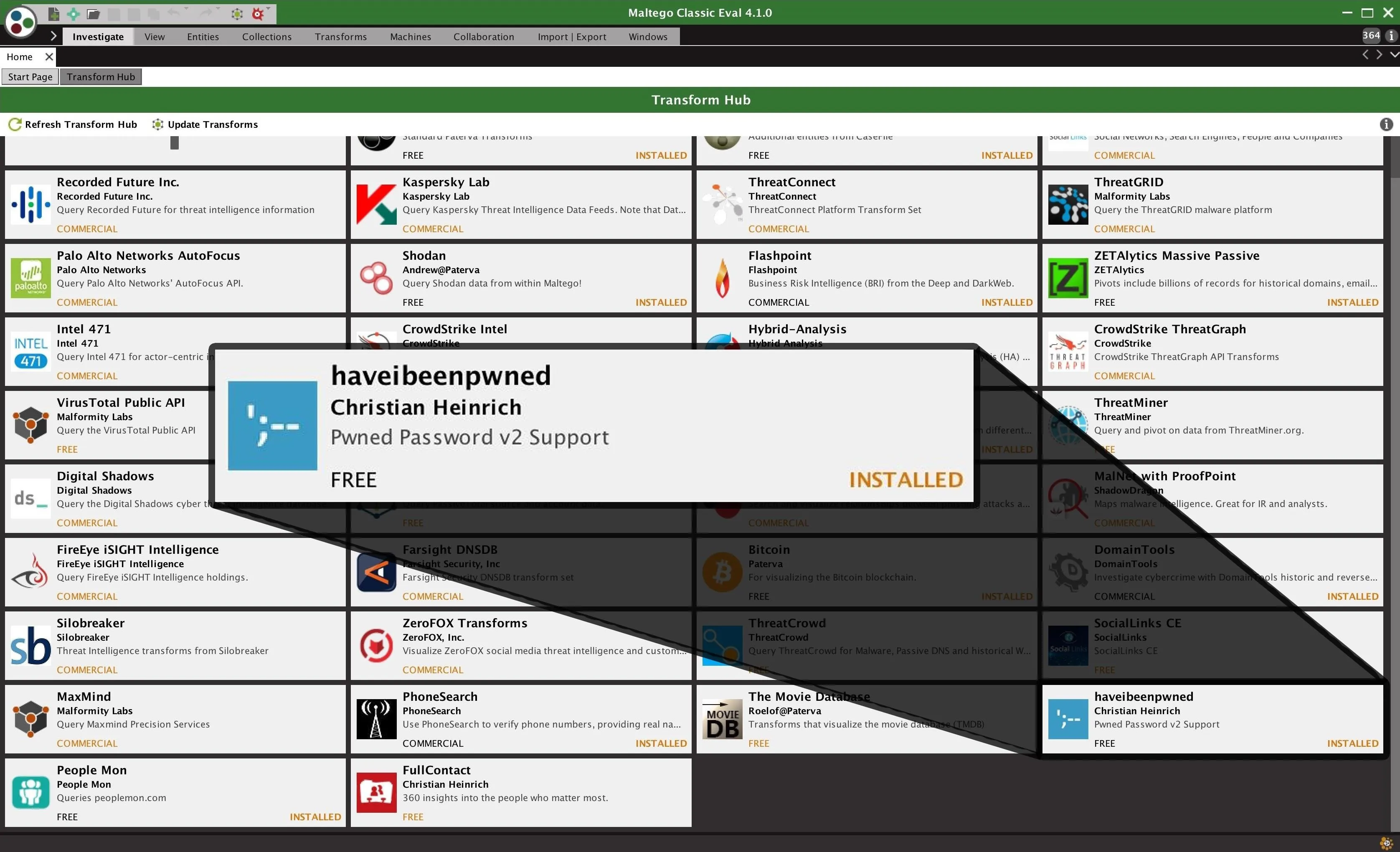Click the ThreatMiner title text
Screen dimensions: 1400x852
click(x=1131, y=402)
